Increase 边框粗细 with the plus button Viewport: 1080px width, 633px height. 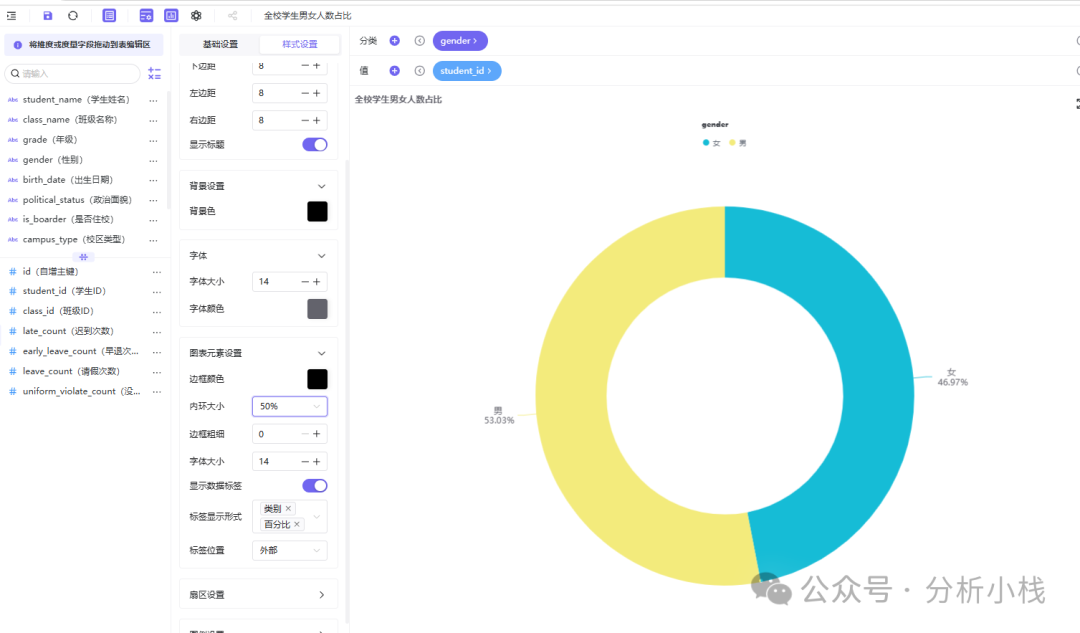tap(317, 434)
